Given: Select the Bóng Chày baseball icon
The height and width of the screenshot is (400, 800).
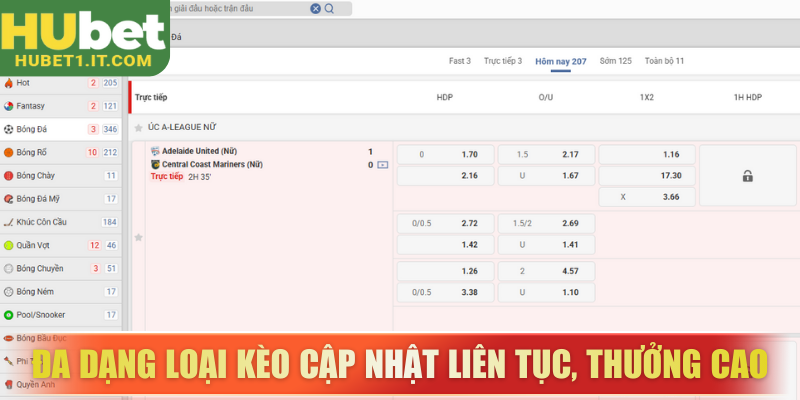Looking at the screenshot, I should point(8,176).
